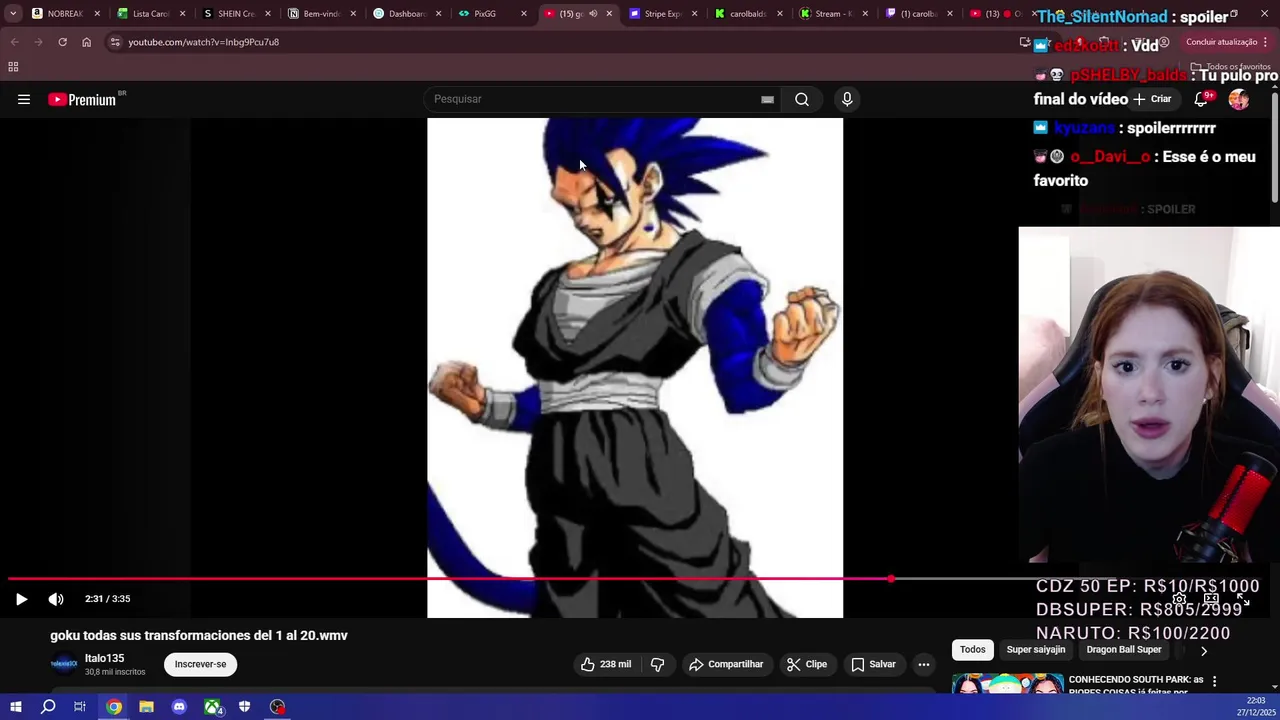This screenshot has width=1280, height=720.
Task: Open the browser apps grid shortcut
Action: tap(13, 67)
